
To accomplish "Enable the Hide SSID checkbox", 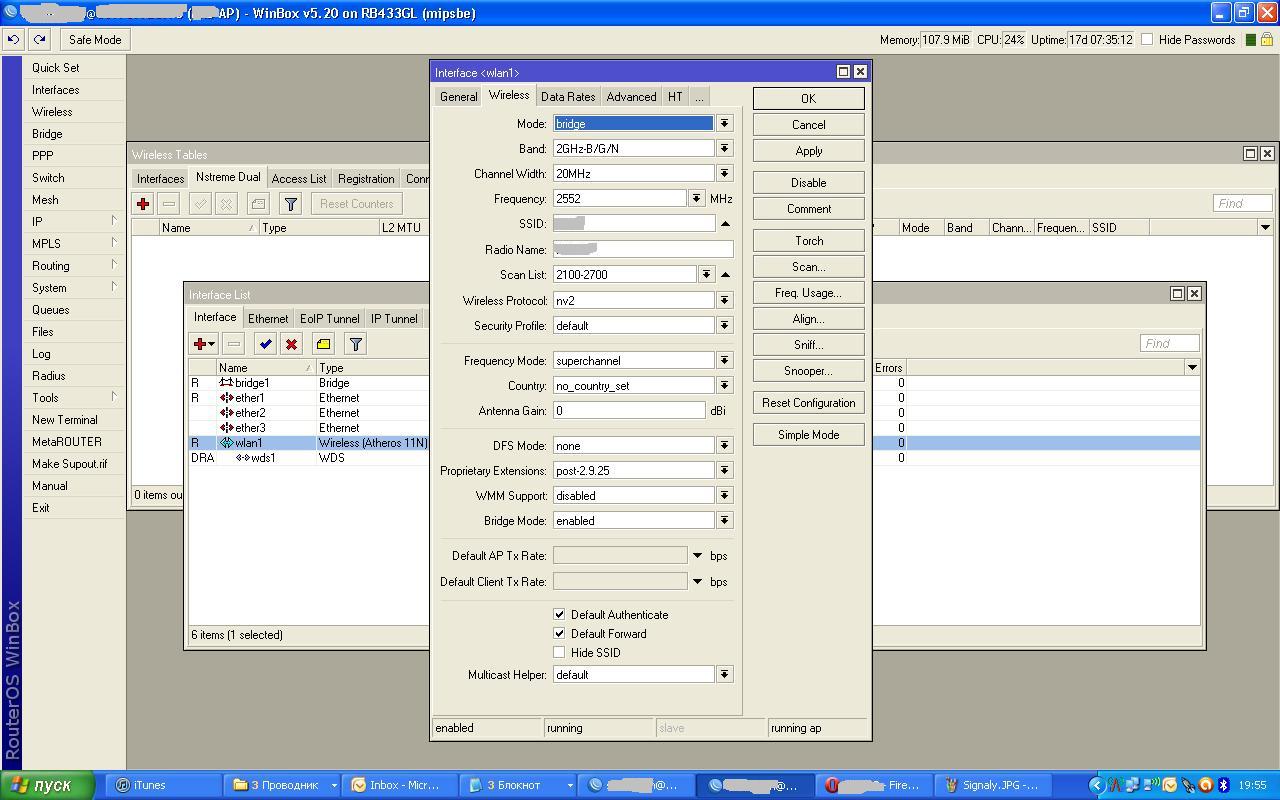I will 559,652.
